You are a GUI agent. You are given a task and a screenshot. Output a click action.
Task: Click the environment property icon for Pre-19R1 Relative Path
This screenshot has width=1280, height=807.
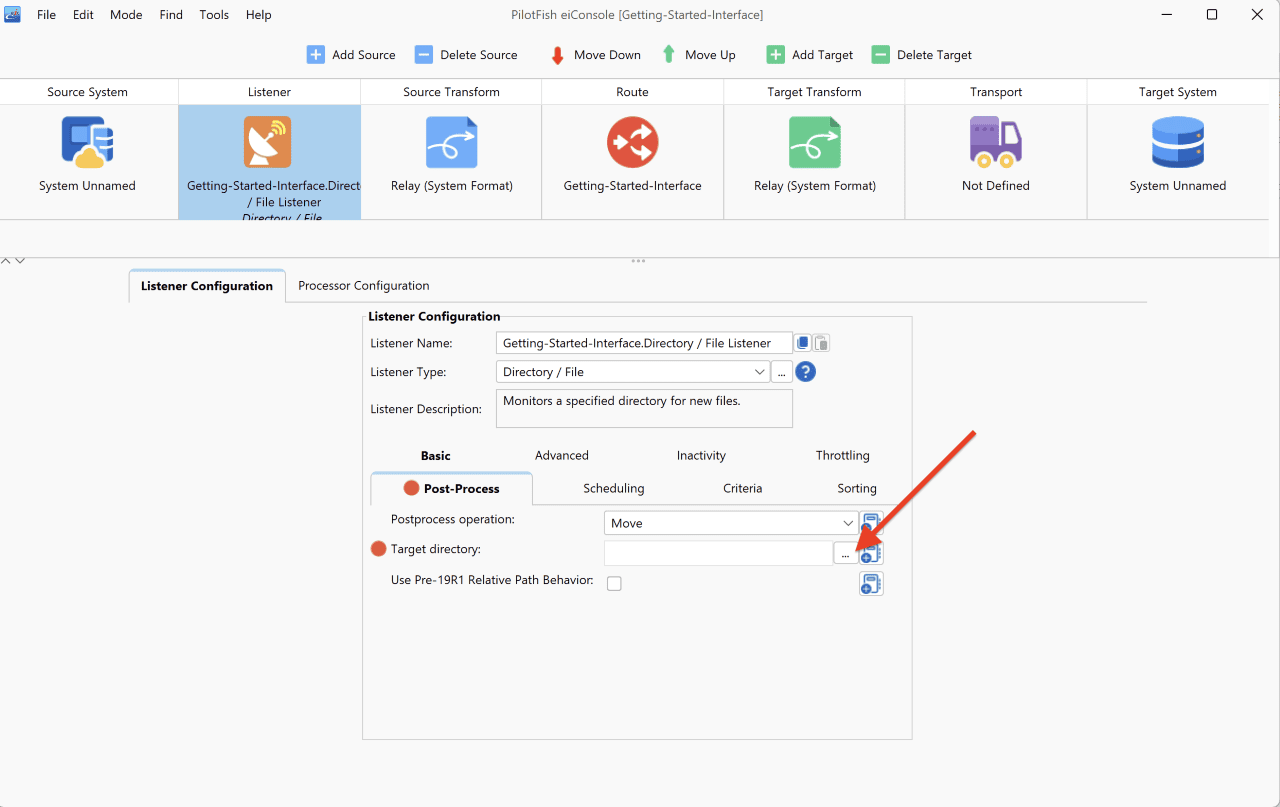871,583
